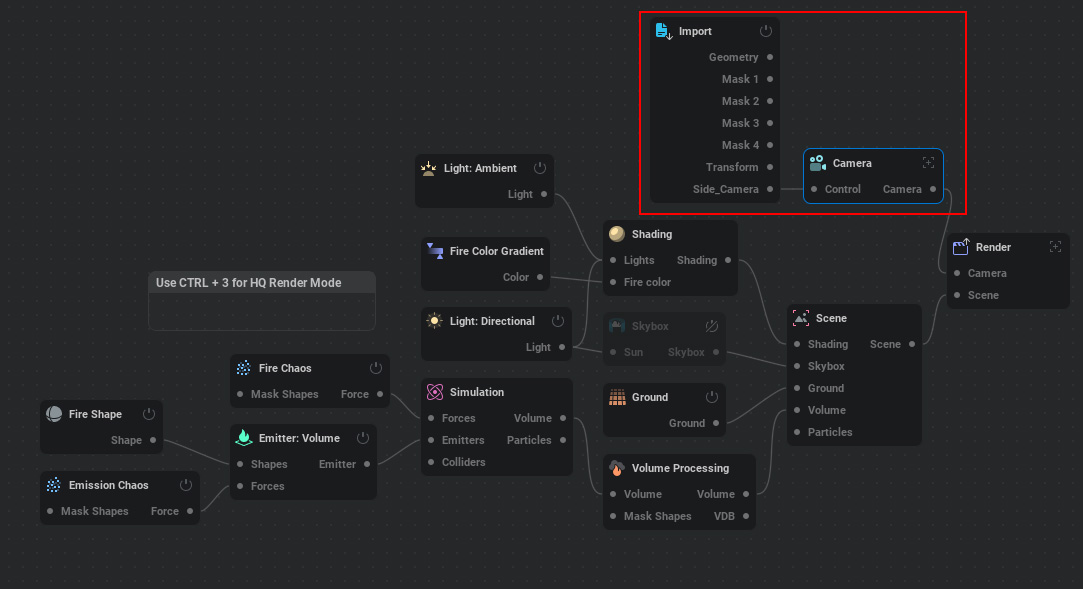Select the Render node title
This screenshot has height=589, width=1083.
click(993, 247)
